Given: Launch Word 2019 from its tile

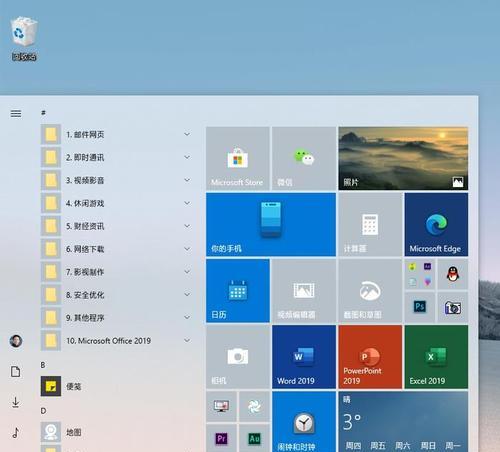Looking at the screenshot, I should tap(304, 357).
